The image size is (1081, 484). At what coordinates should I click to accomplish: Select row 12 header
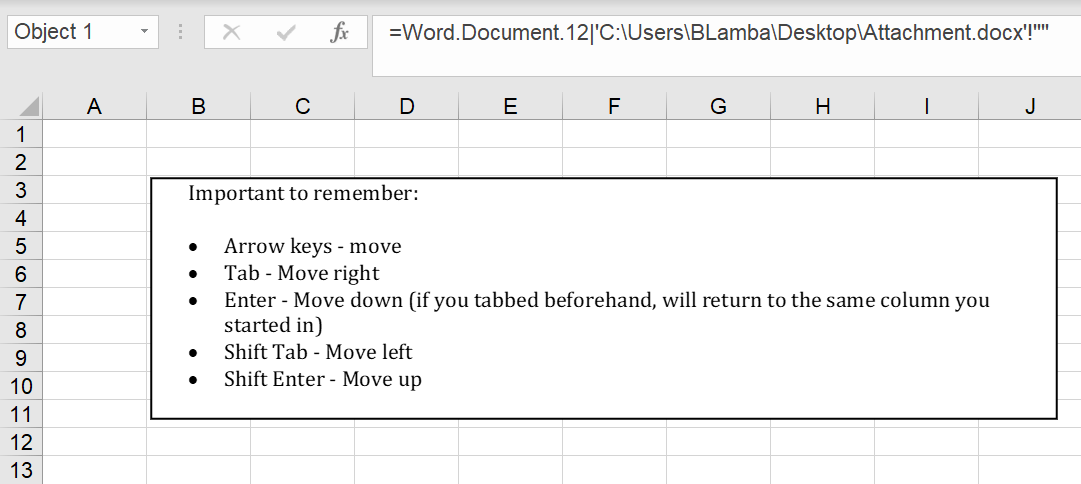tap(21, 442)
